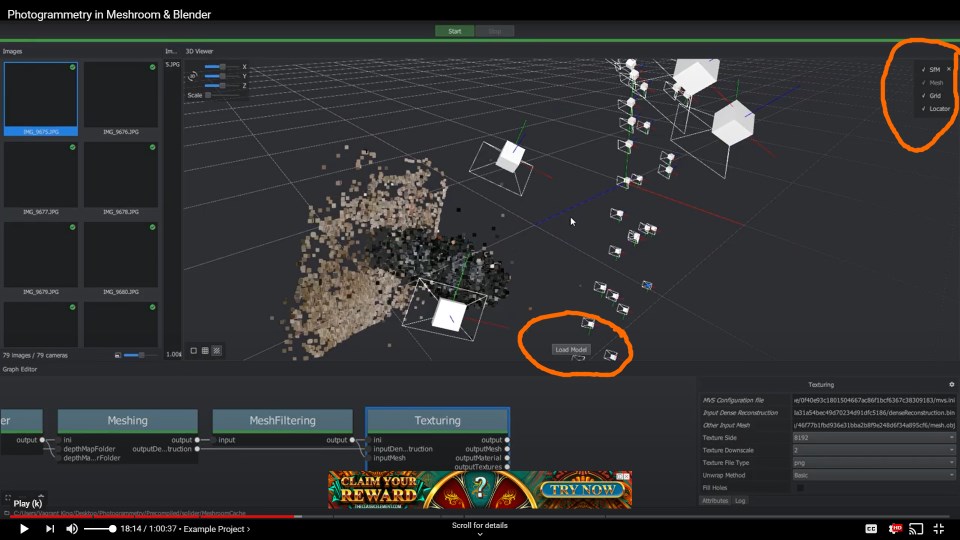Switch to the Log tab

click(x=740, y=501)
